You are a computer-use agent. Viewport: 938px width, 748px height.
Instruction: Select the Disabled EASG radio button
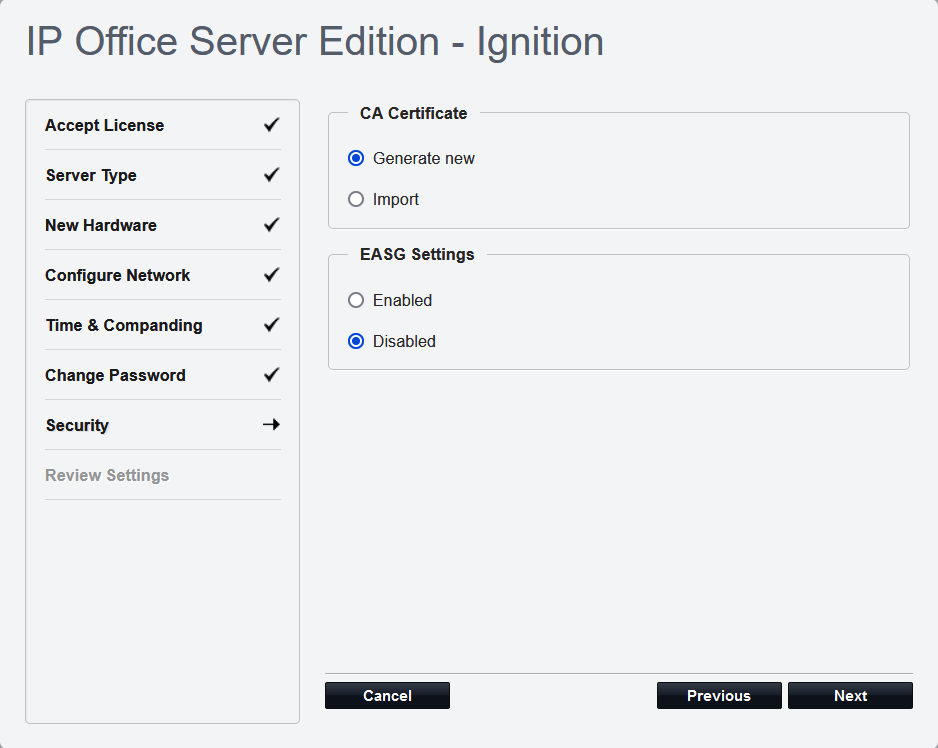coord(356,342)
